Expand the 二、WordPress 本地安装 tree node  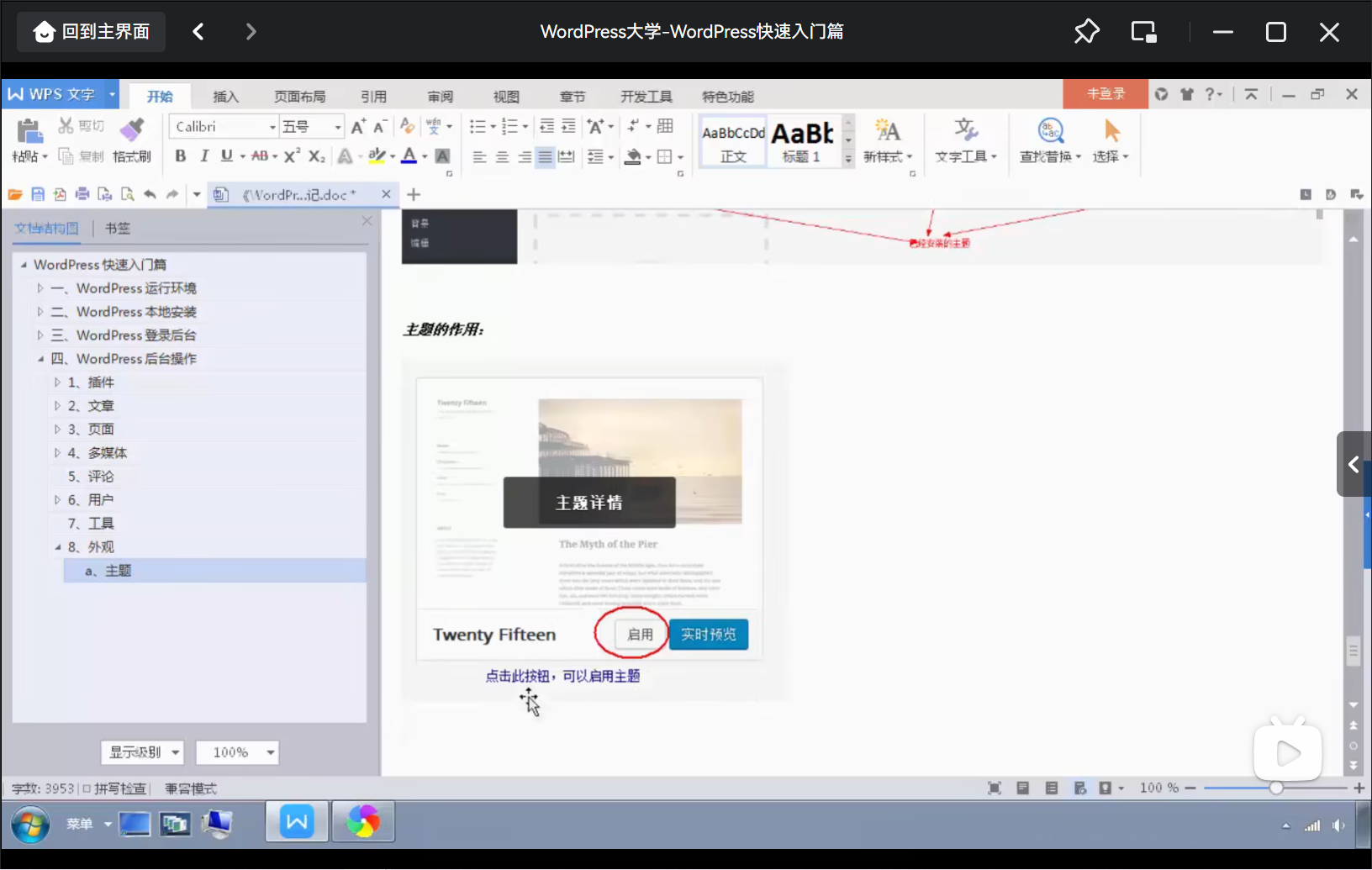pyautogui.click(x=40, y=312)
